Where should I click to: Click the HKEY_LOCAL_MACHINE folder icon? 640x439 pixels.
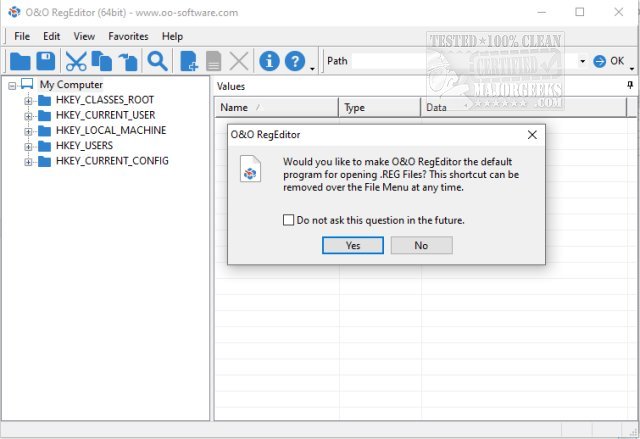point(44,131)
